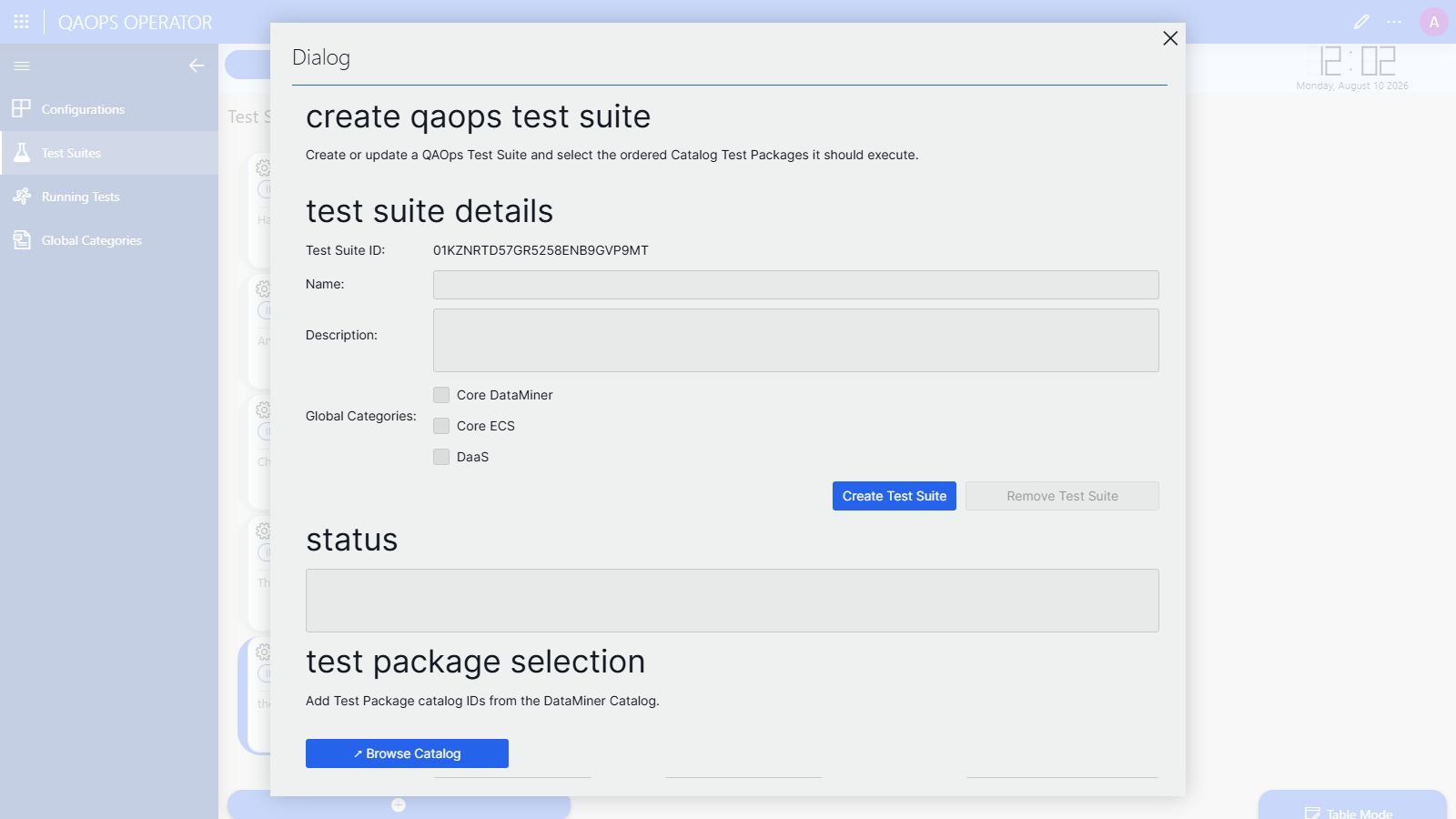Open Global Categories page in sidebar
Image resolution: width=1456 pixels, height=819 pixels.
point(109,240)
